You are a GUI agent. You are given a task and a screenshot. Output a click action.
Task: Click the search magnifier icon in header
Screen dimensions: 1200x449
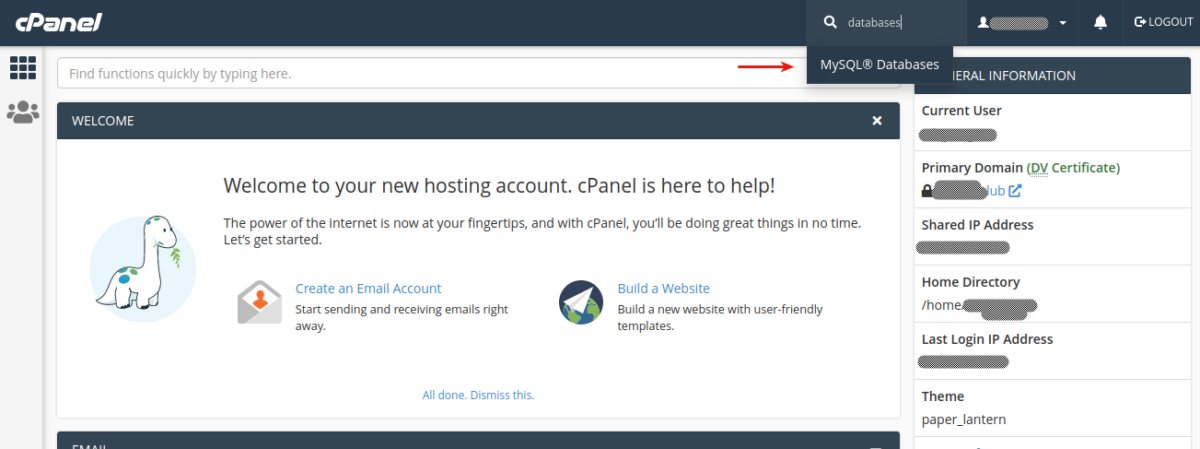[830, 22]
